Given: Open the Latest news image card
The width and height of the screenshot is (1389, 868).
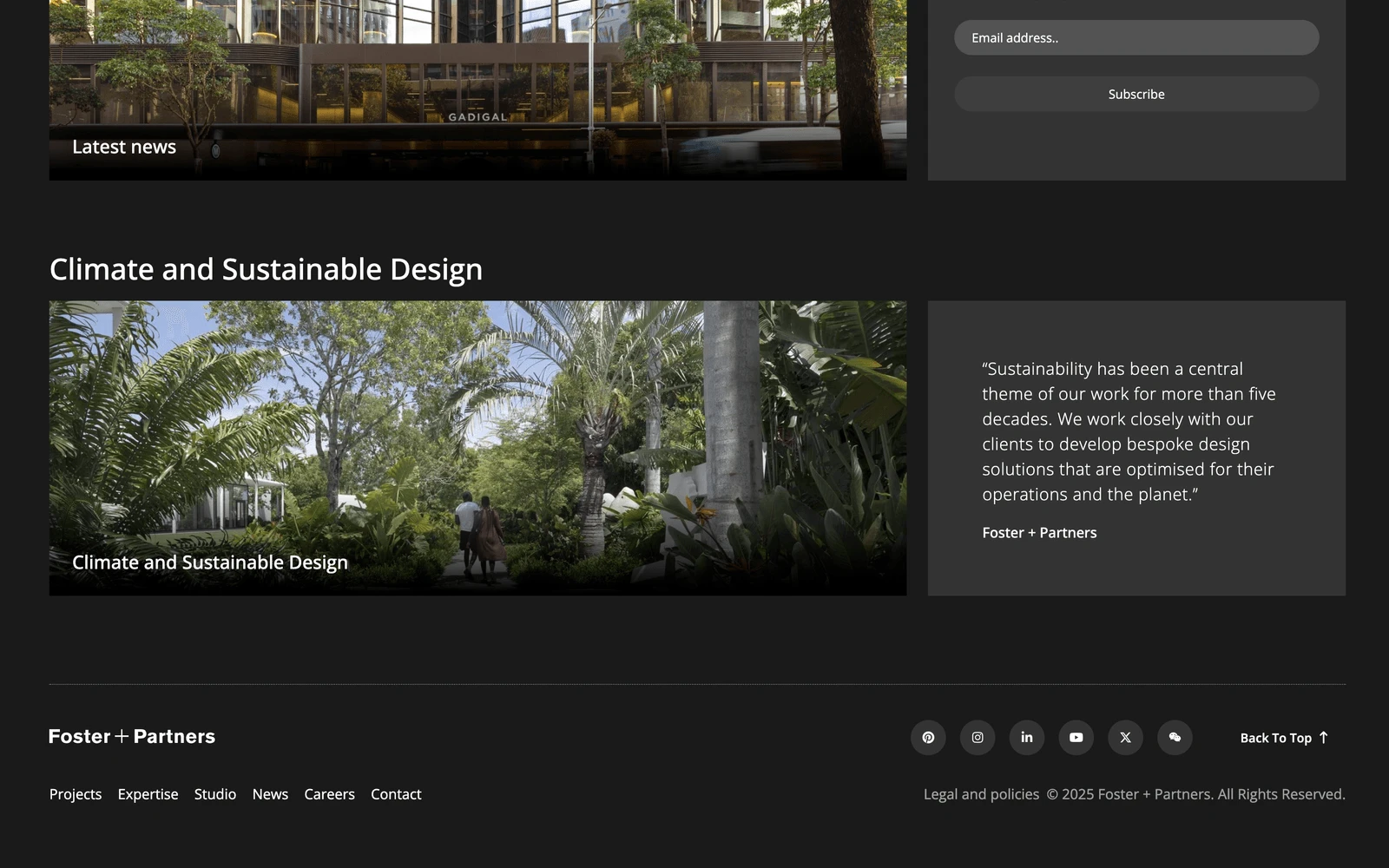Looking at the screenshot, I should (x=477, y=90).
